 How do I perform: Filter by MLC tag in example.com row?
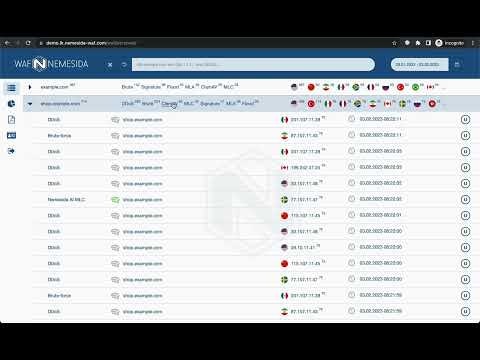[x=228, y=87]
